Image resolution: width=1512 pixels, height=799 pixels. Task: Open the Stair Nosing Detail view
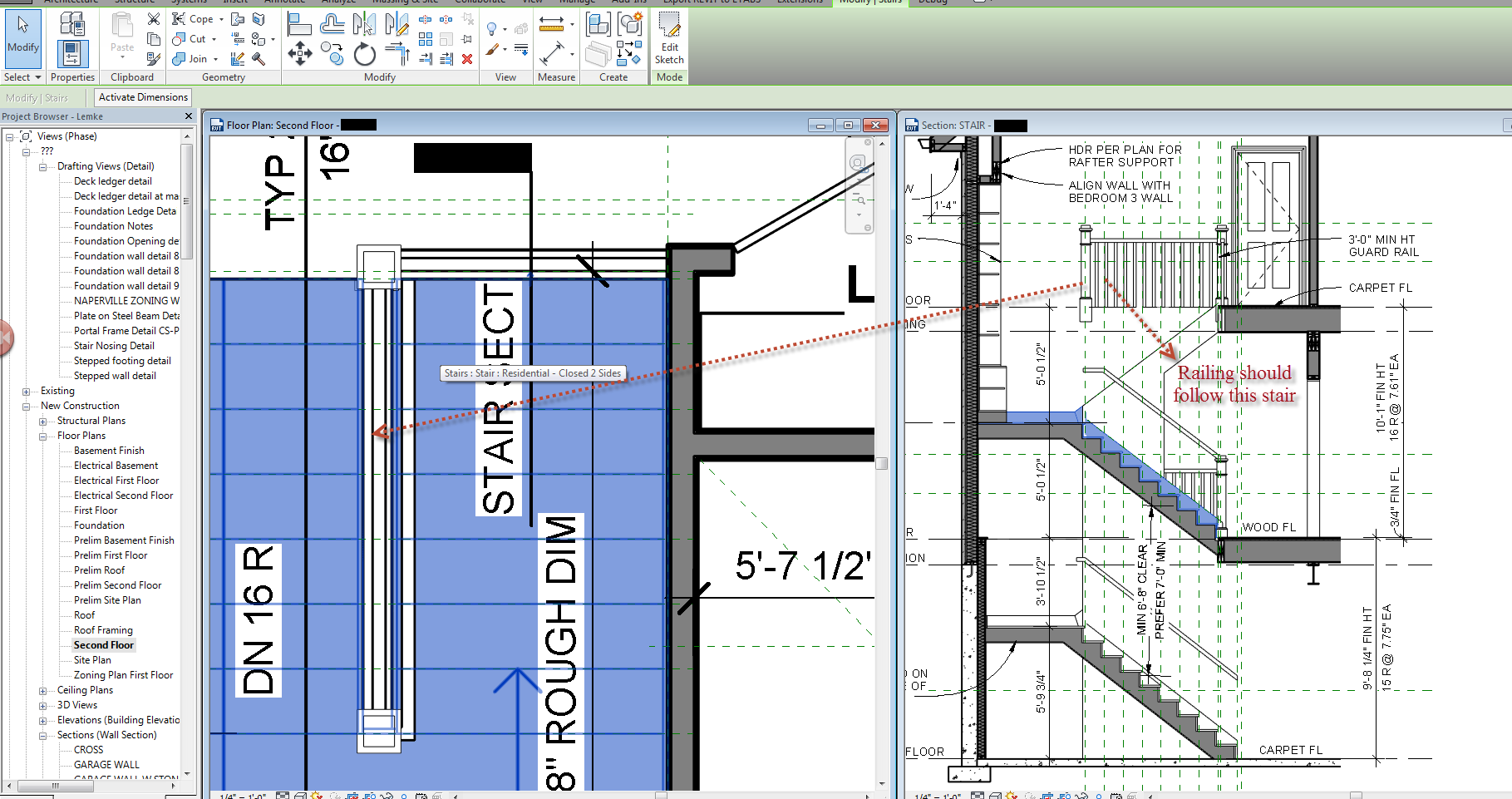point(114,346)
